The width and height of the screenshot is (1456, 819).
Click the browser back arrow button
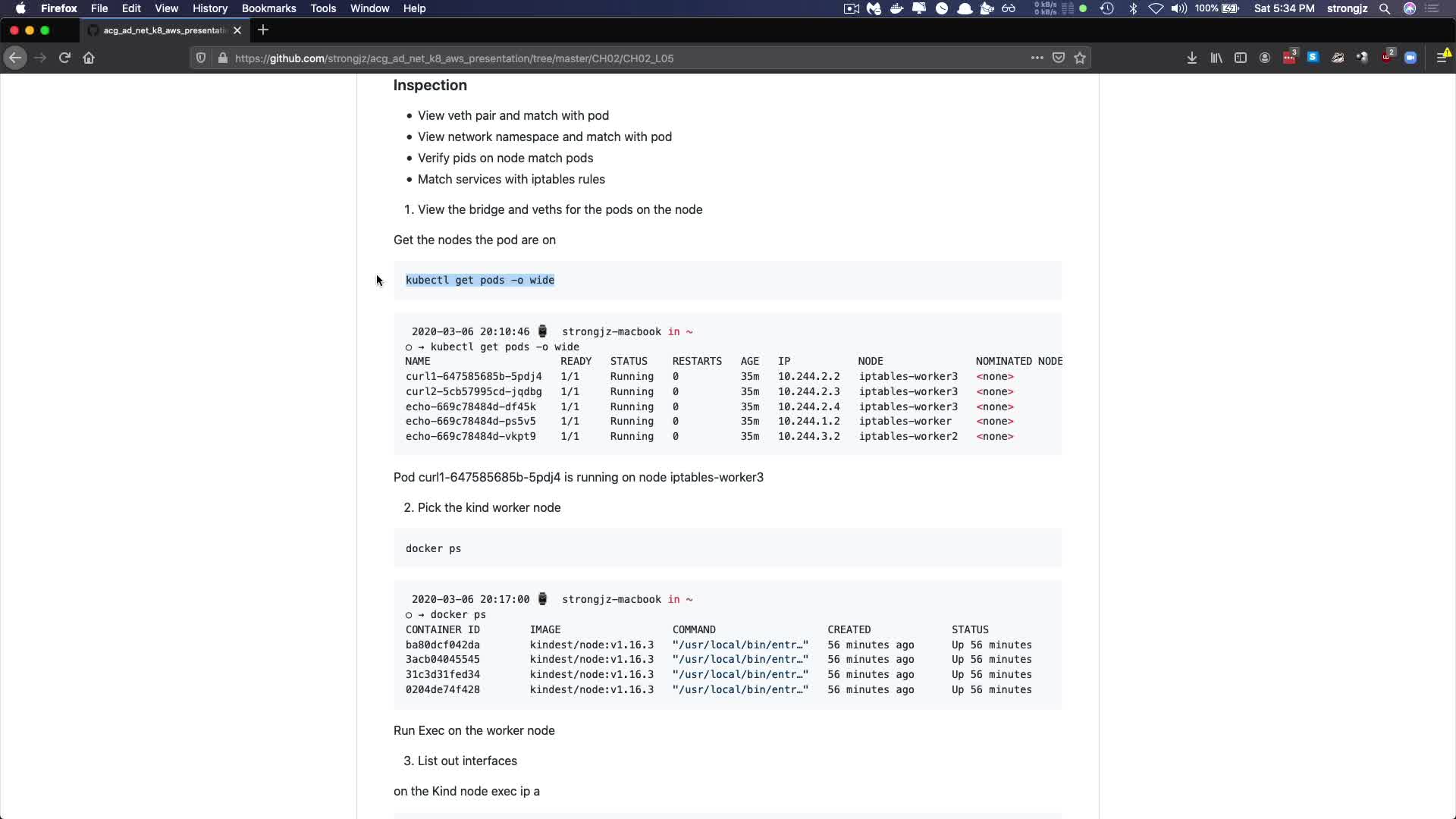(x=15, y=58)
